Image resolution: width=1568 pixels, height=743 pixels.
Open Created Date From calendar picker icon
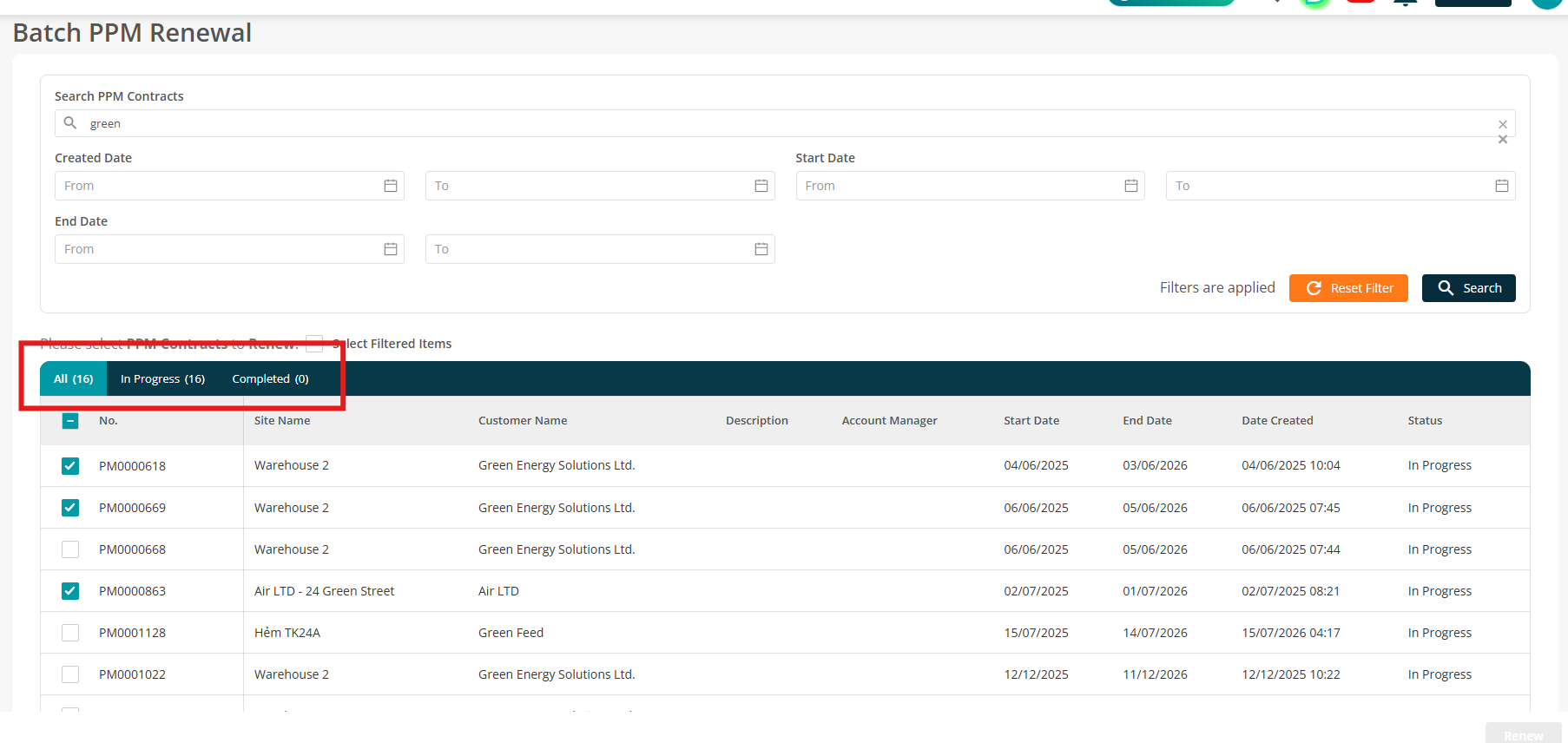(x=391, y=186)
